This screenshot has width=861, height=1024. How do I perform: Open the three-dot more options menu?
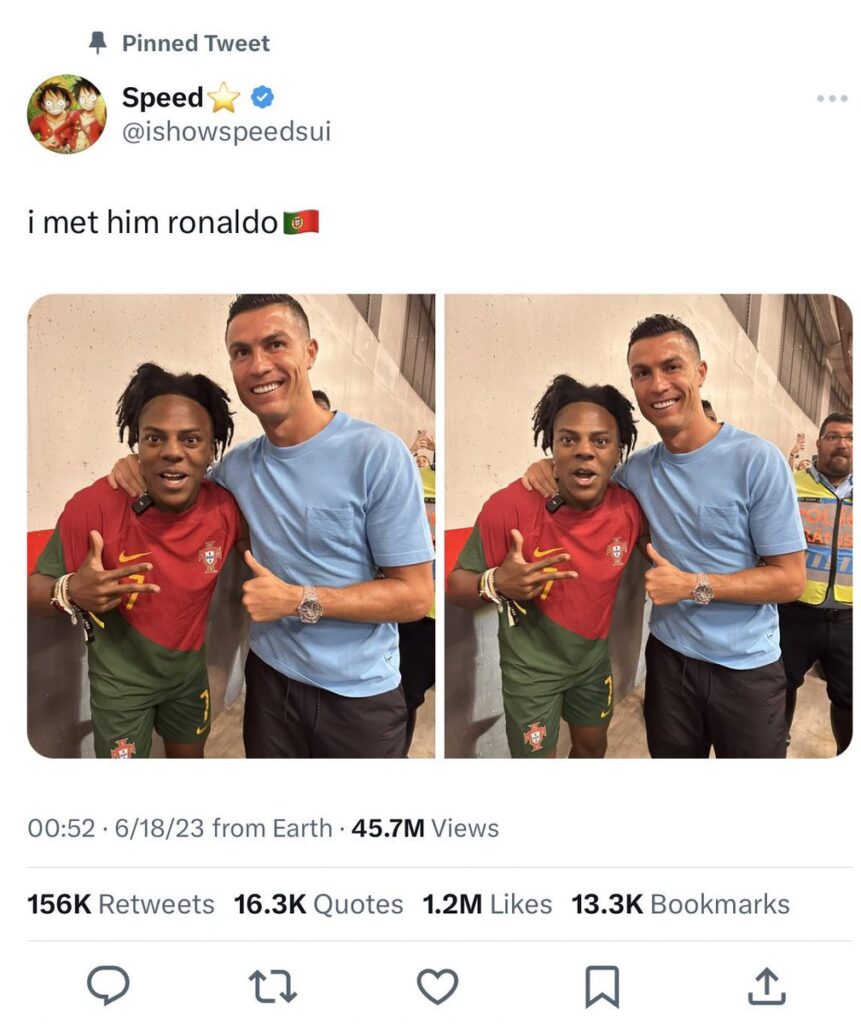pyautogui.click(x=832, y=99)
